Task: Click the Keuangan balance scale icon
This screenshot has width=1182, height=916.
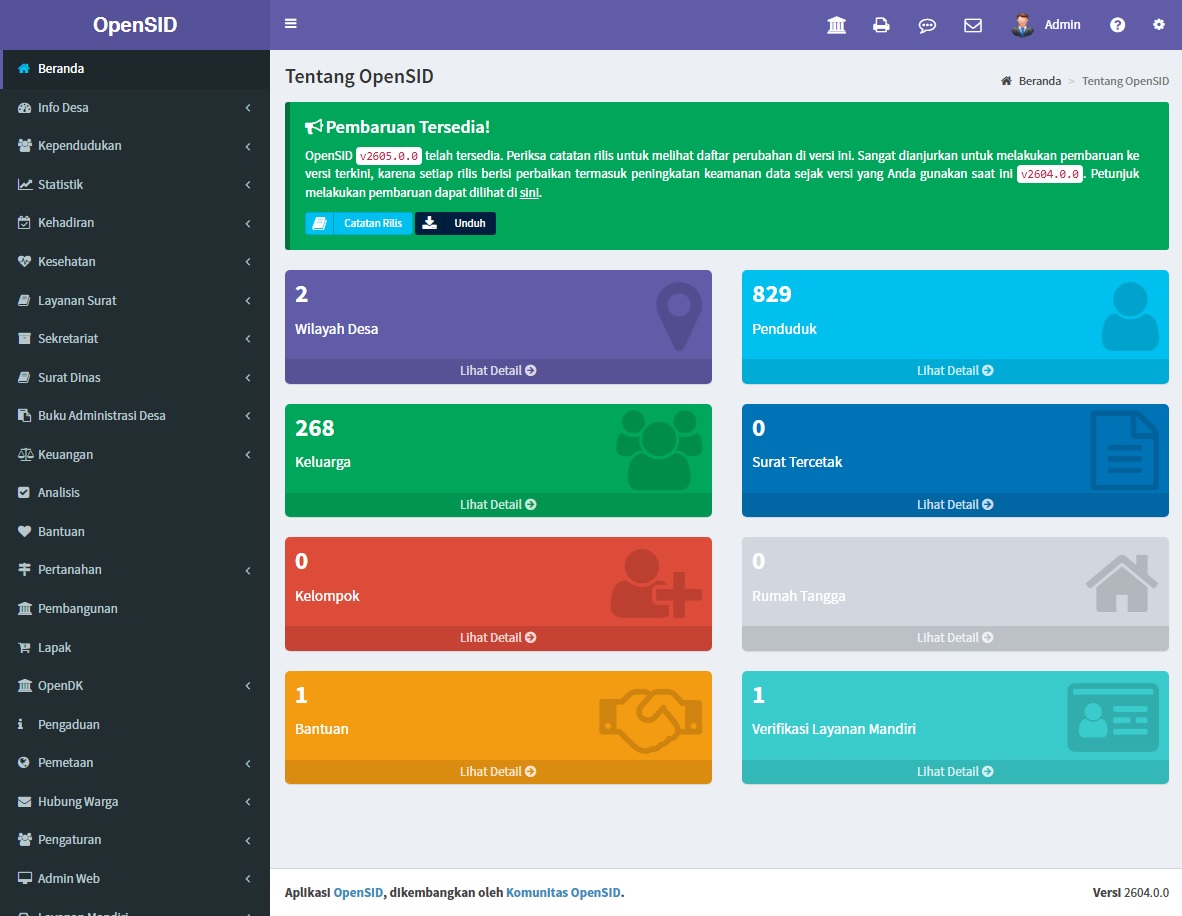Action: coord(25,455)
